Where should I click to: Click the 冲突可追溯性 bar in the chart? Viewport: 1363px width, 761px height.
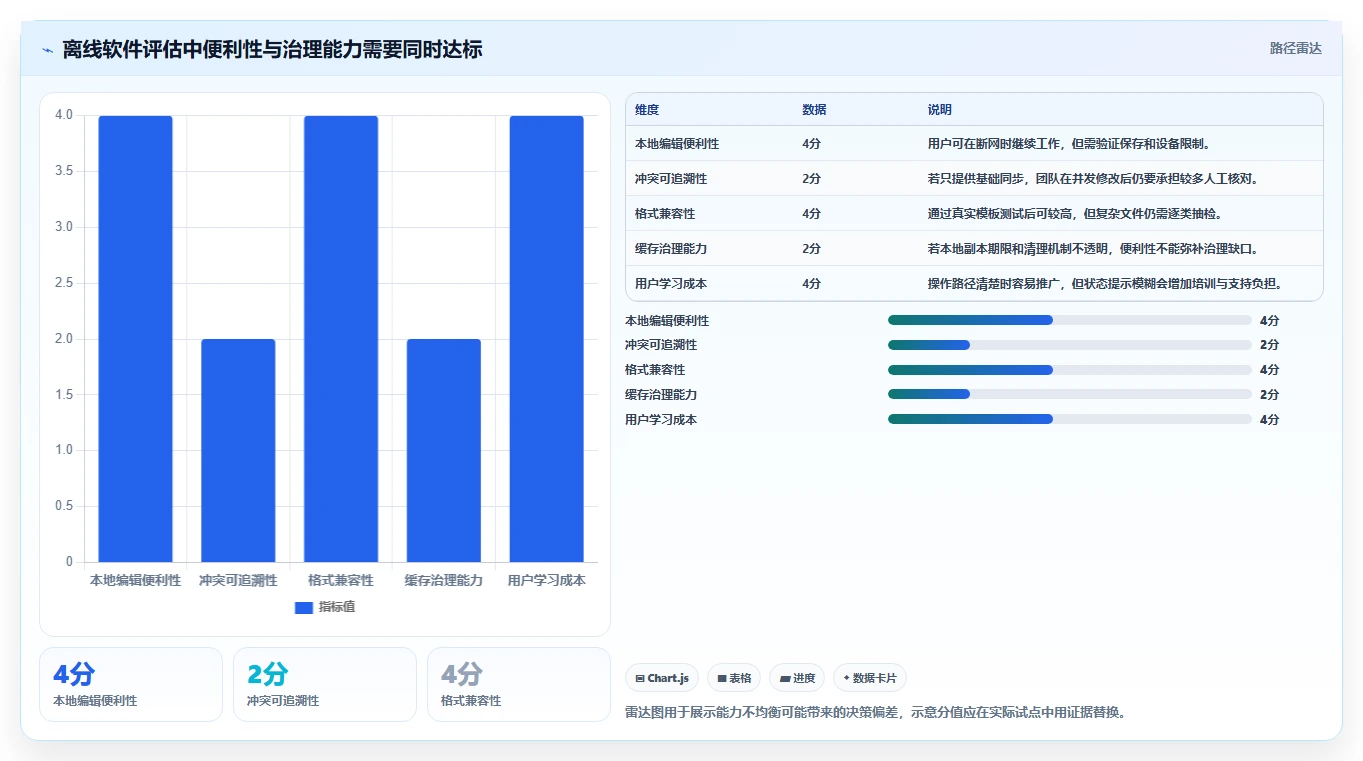coord(238,450)
